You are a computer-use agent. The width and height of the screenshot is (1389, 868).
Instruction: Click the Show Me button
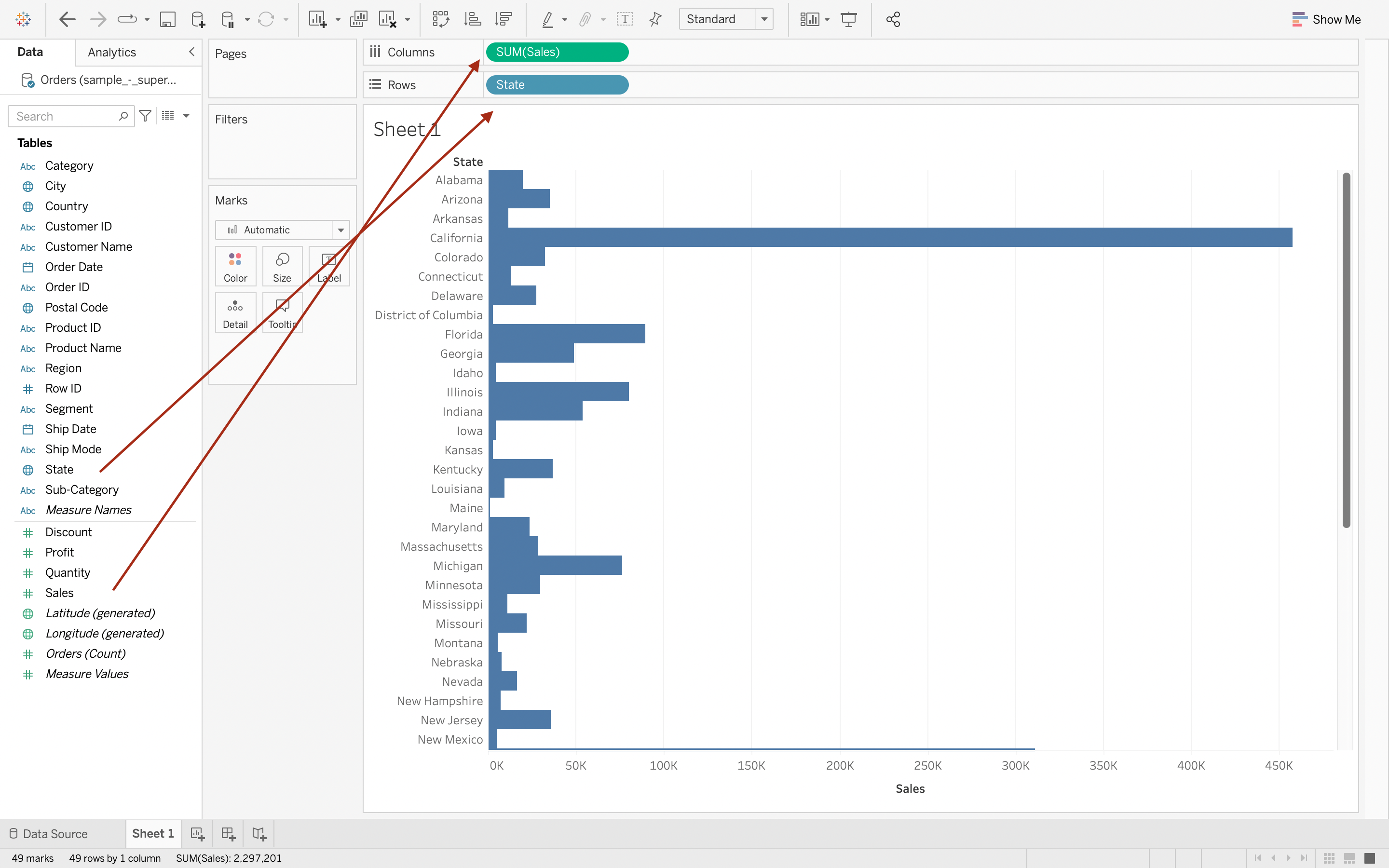pos(1326,19)
